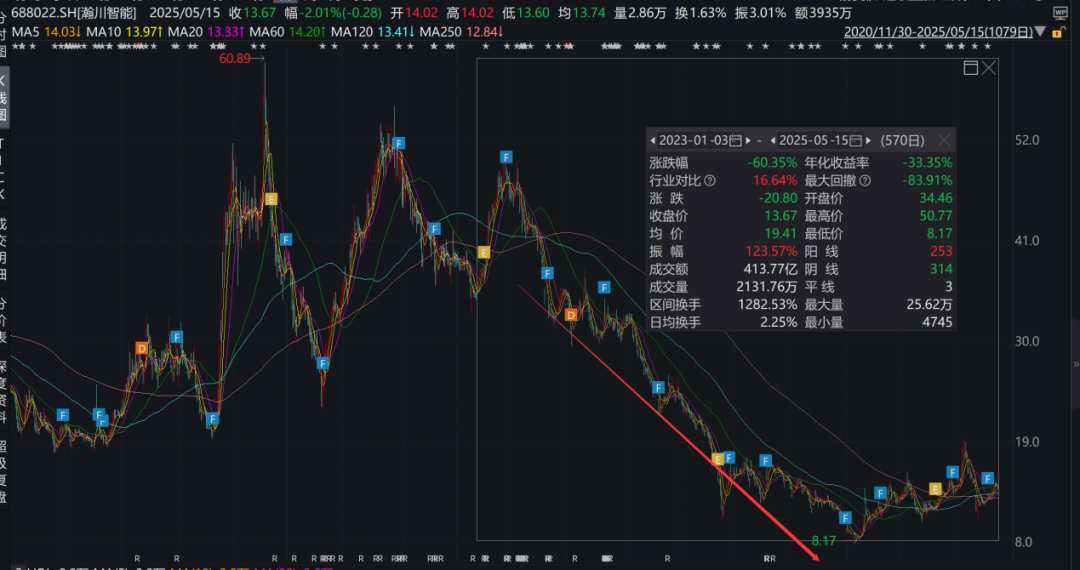Select the MA5 indicator label
Viewport: 1080px width, 570px height.
coord(24,33)
